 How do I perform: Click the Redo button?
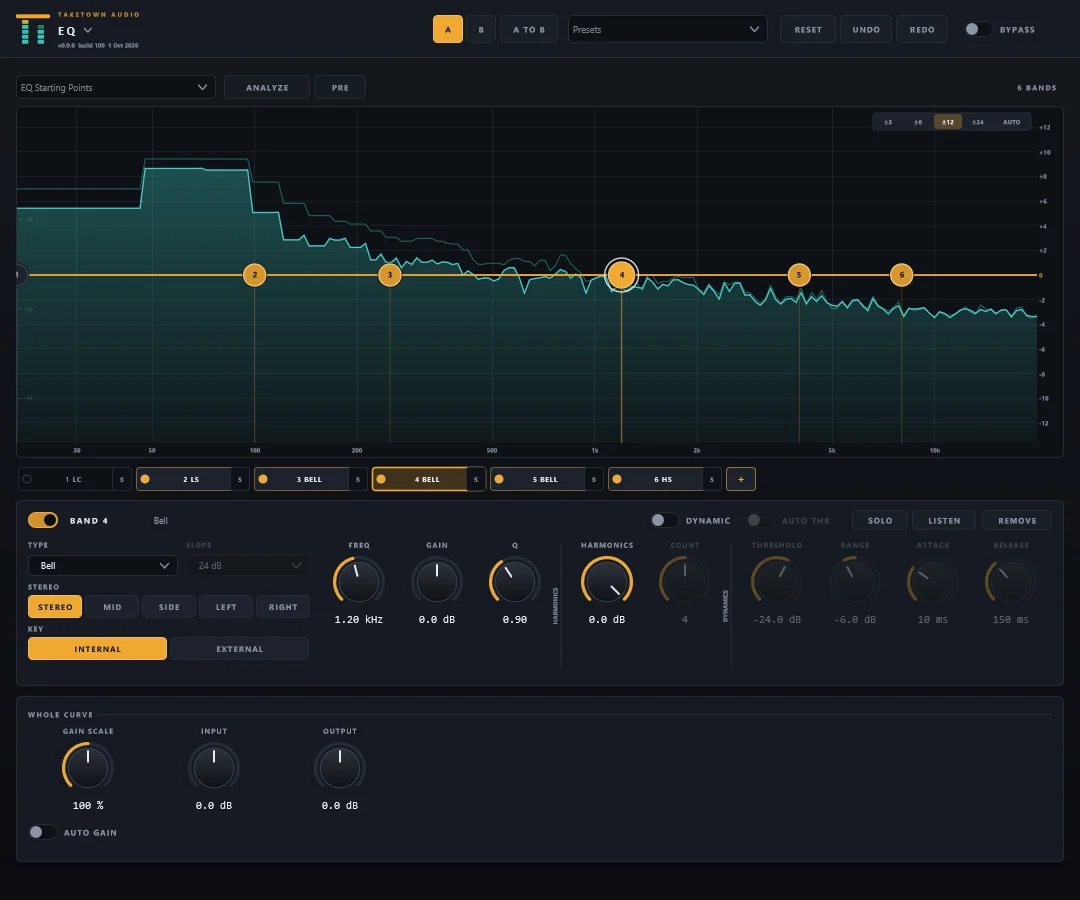point(922,30)
